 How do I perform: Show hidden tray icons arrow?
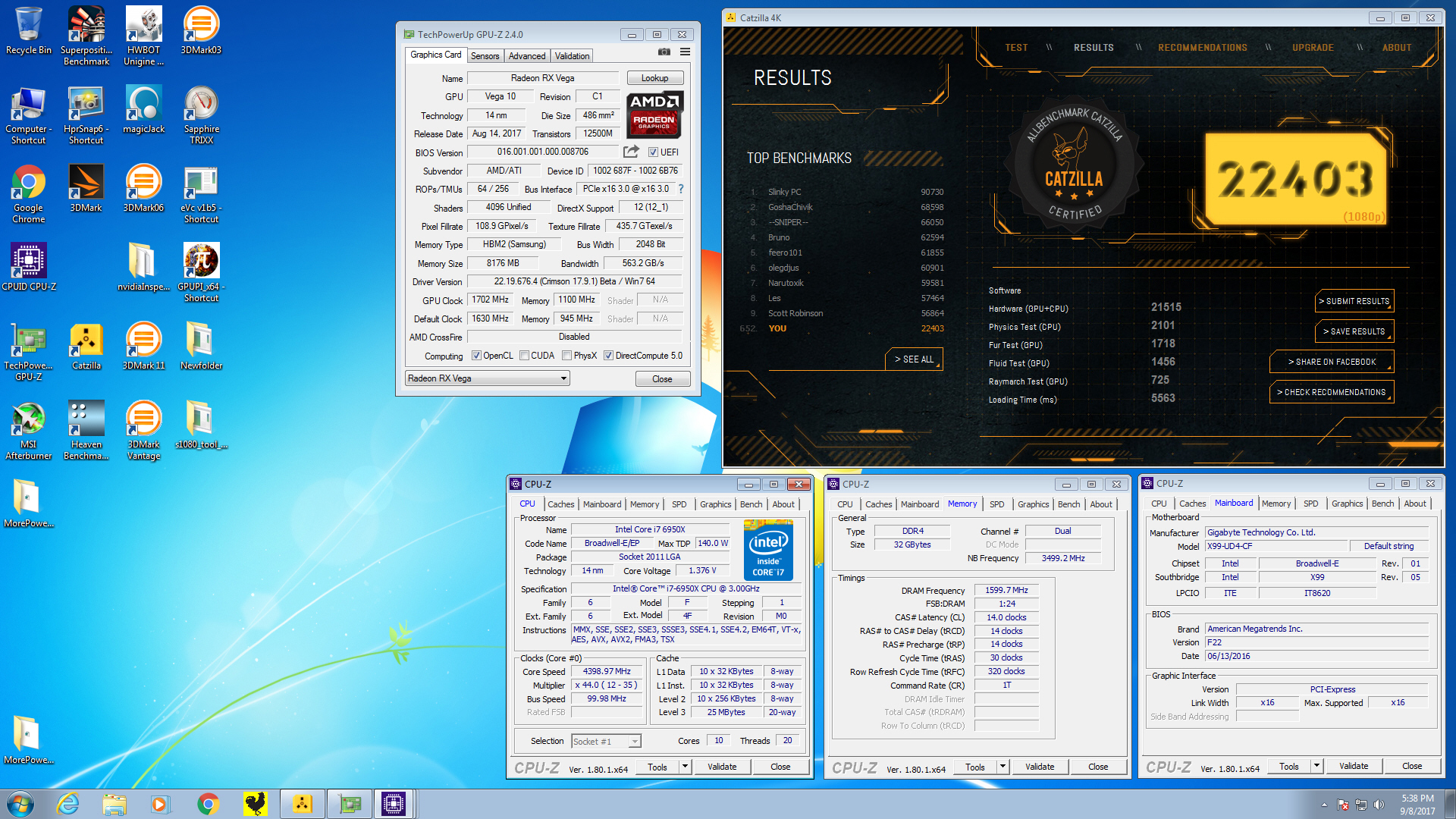tap(1324, 805)
